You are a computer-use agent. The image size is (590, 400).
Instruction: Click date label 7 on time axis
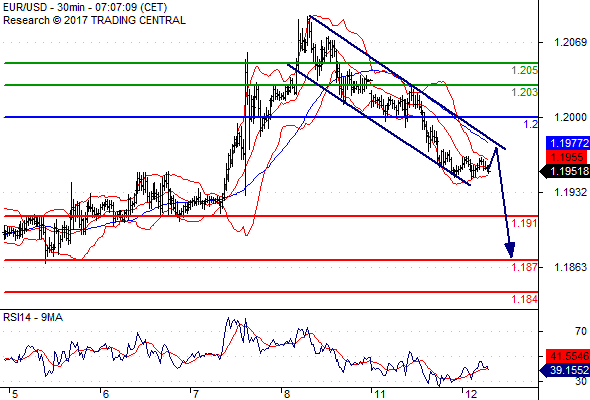195,394
